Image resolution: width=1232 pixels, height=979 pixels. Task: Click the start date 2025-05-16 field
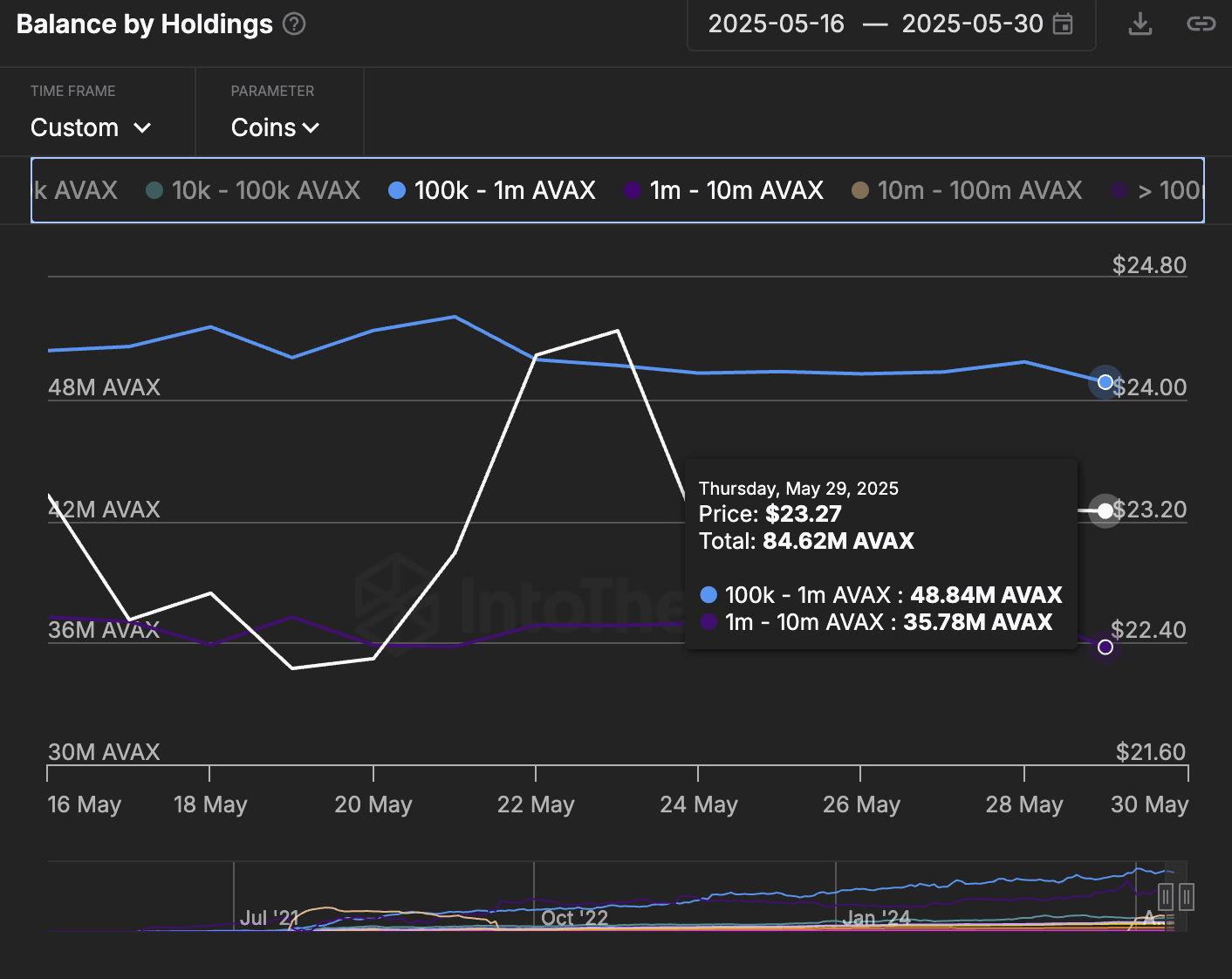tap(776, 24)
